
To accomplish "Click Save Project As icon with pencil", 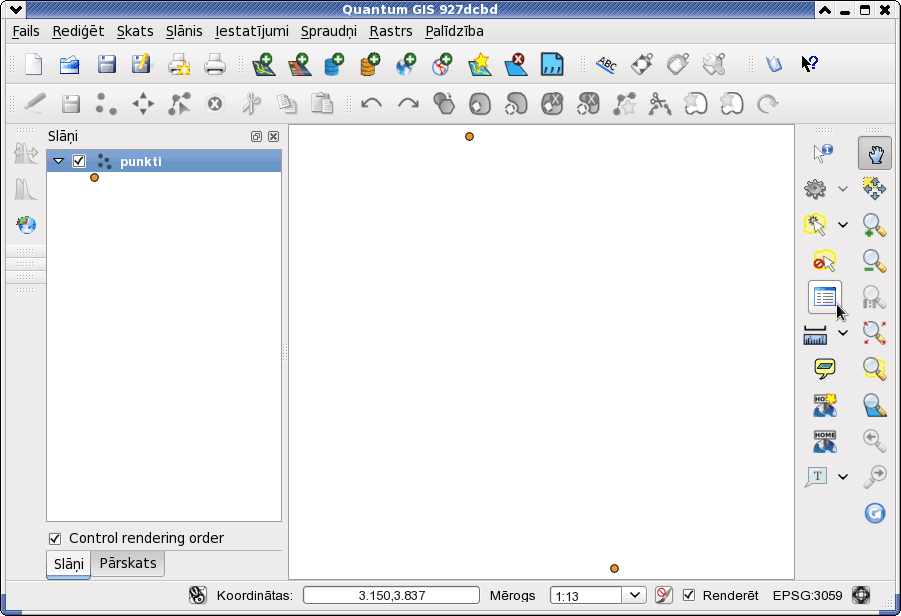I will 141,64.
